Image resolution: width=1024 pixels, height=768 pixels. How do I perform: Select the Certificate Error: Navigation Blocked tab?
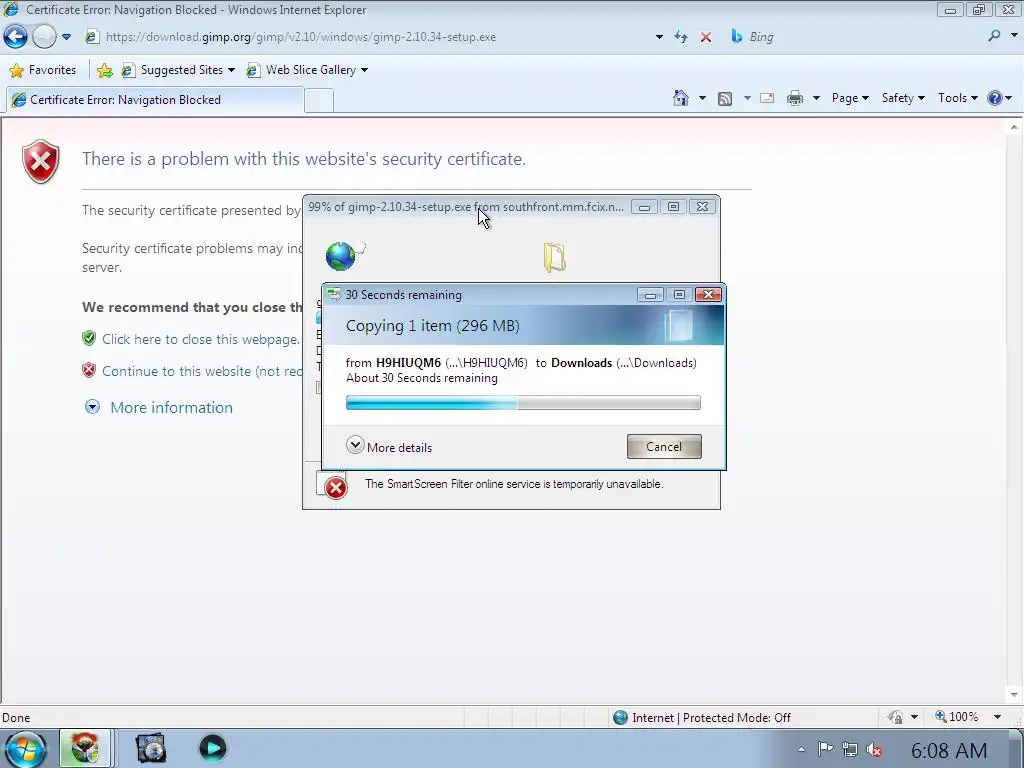click(154, 100)
